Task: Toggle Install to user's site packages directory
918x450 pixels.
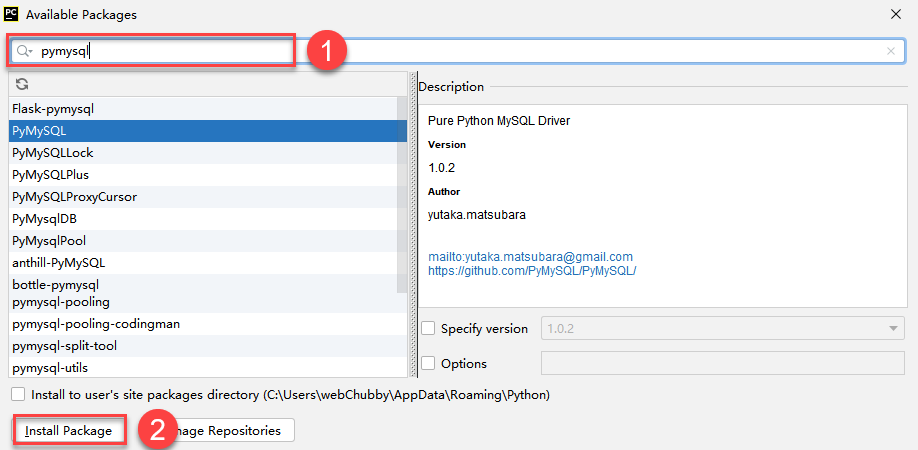Action: 18,394
